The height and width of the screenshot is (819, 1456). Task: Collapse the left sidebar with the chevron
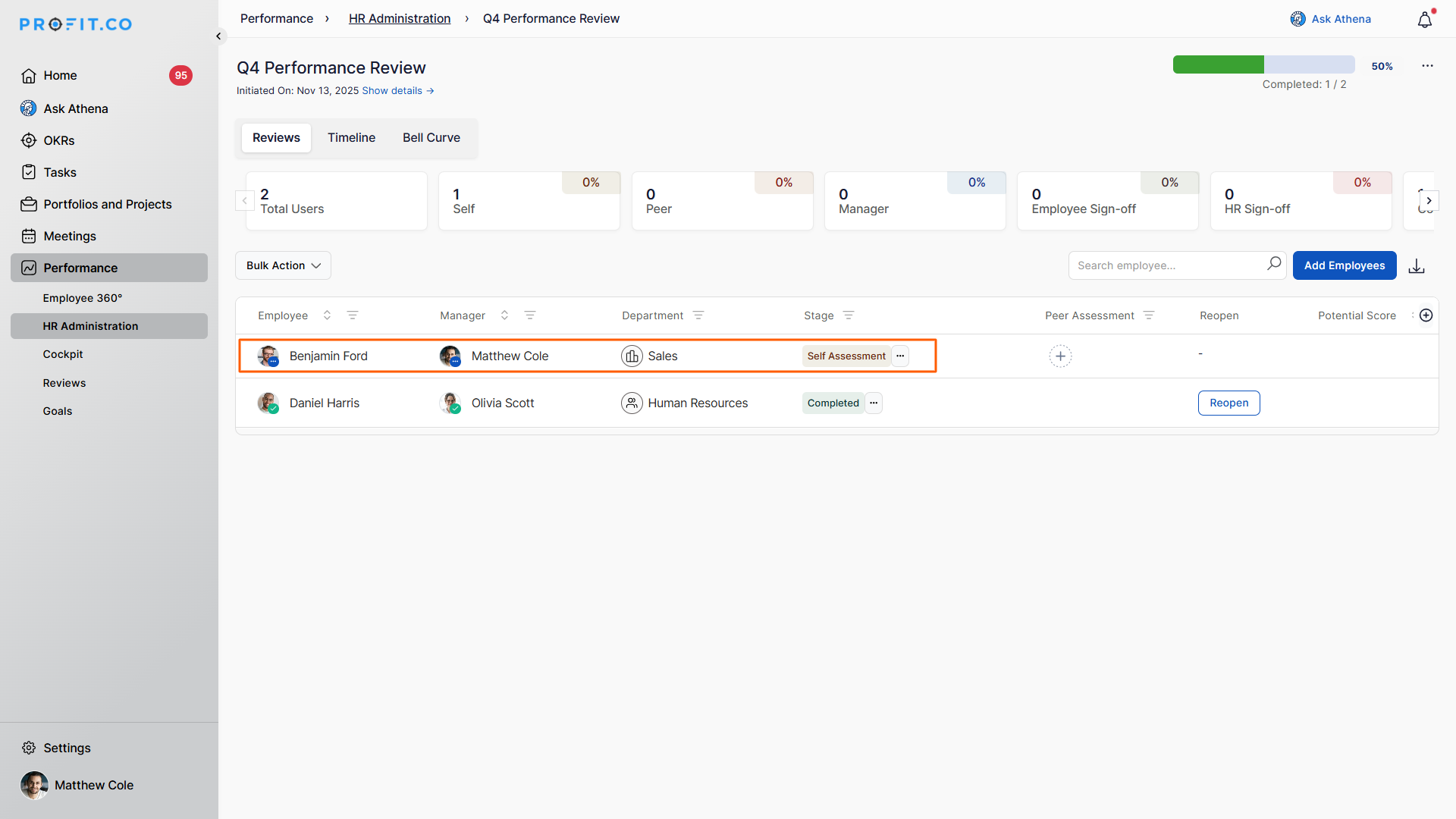pos(218,36)
